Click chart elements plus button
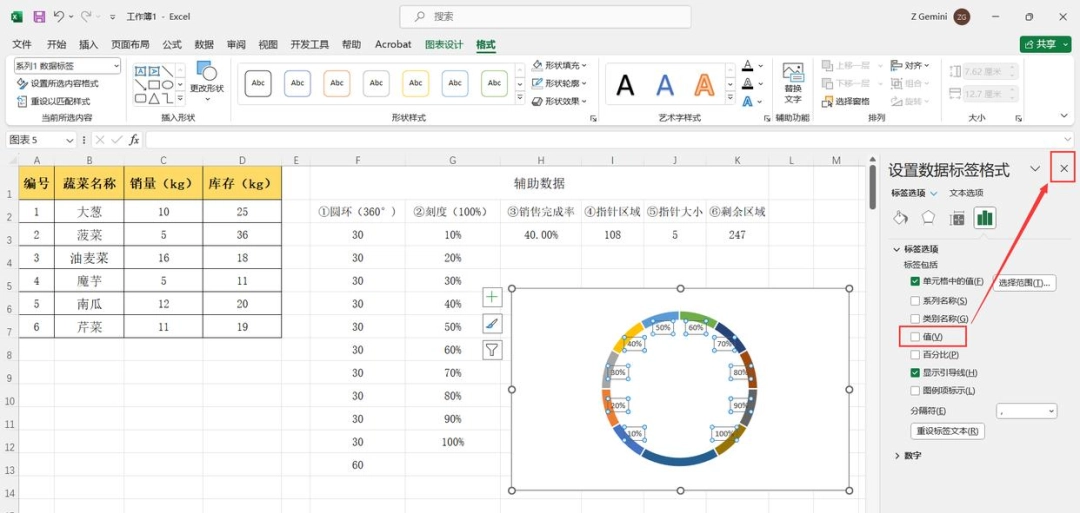This screenshot has width=1080, height=513. click(492, 297)
